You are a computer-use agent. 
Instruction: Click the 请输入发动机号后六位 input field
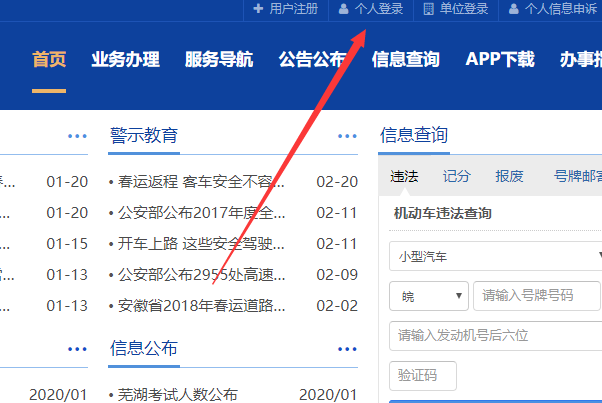click(496, 336)
